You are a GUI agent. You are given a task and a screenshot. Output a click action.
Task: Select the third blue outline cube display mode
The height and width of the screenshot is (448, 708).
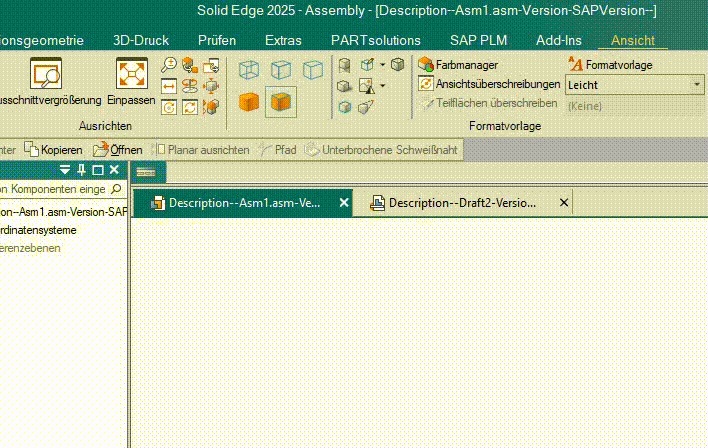312,70
